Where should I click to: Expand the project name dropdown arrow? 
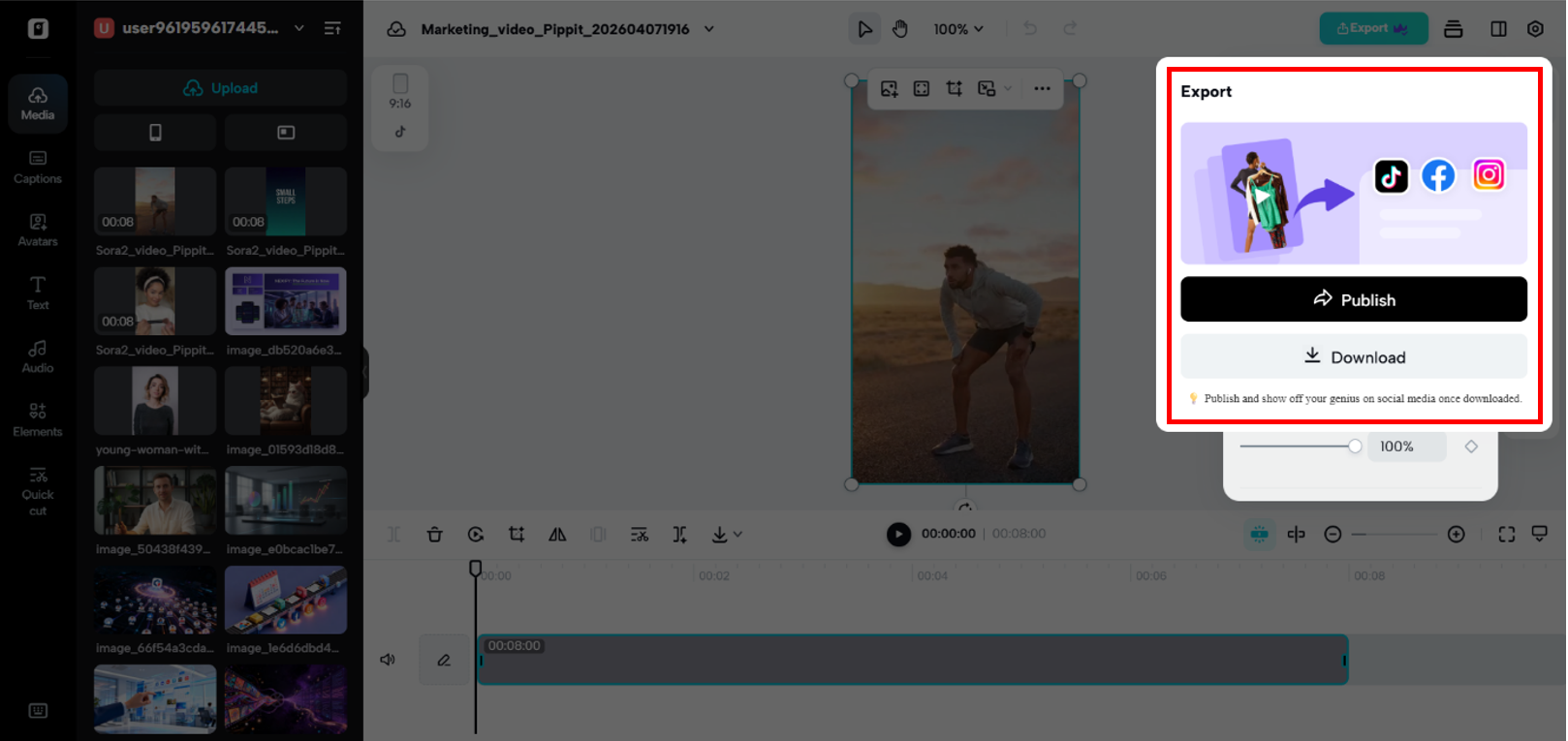pyautogui.click(x=708, y=29)
